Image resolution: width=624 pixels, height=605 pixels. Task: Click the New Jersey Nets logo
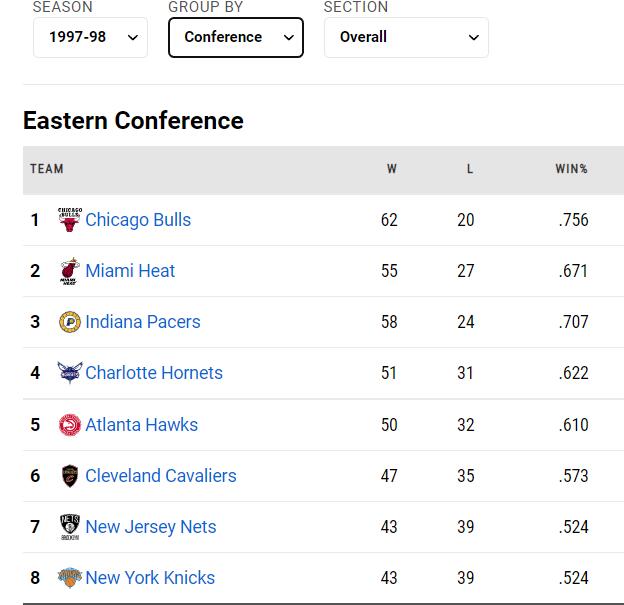pyautogui.click(x=70, y=527)
